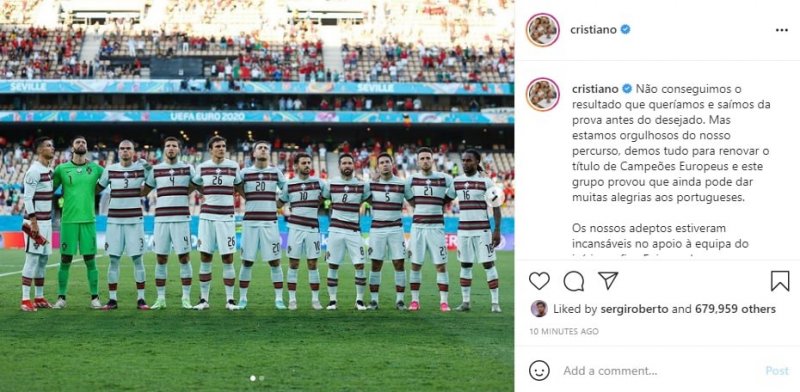Open the emoji picker smiley icon
The image size is (800, 392).
click(539, 371)
